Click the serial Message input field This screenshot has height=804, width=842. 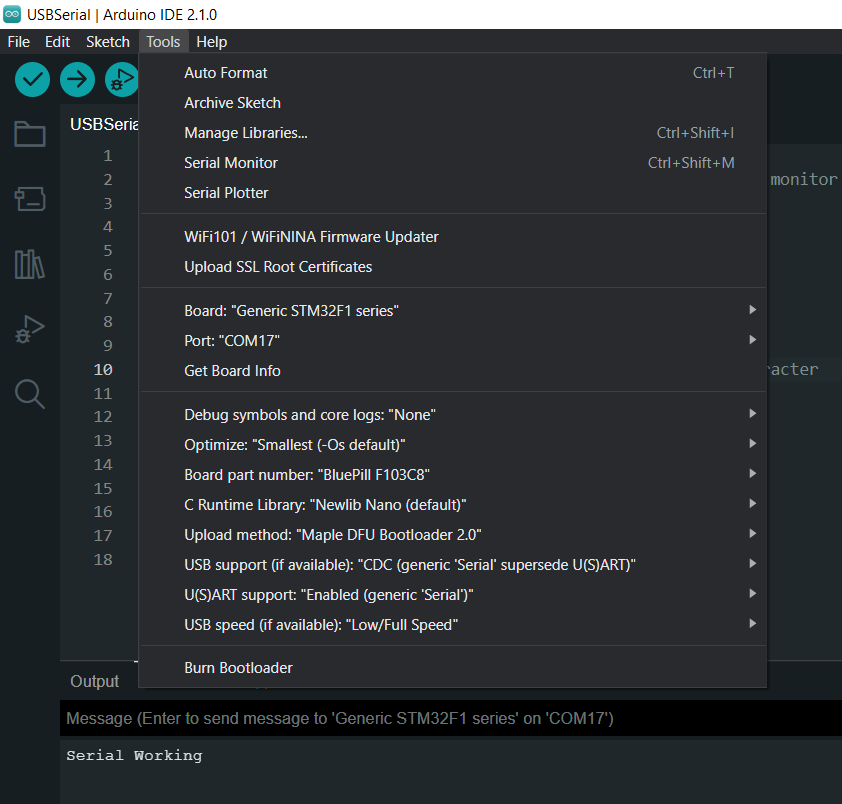point(451,719)
